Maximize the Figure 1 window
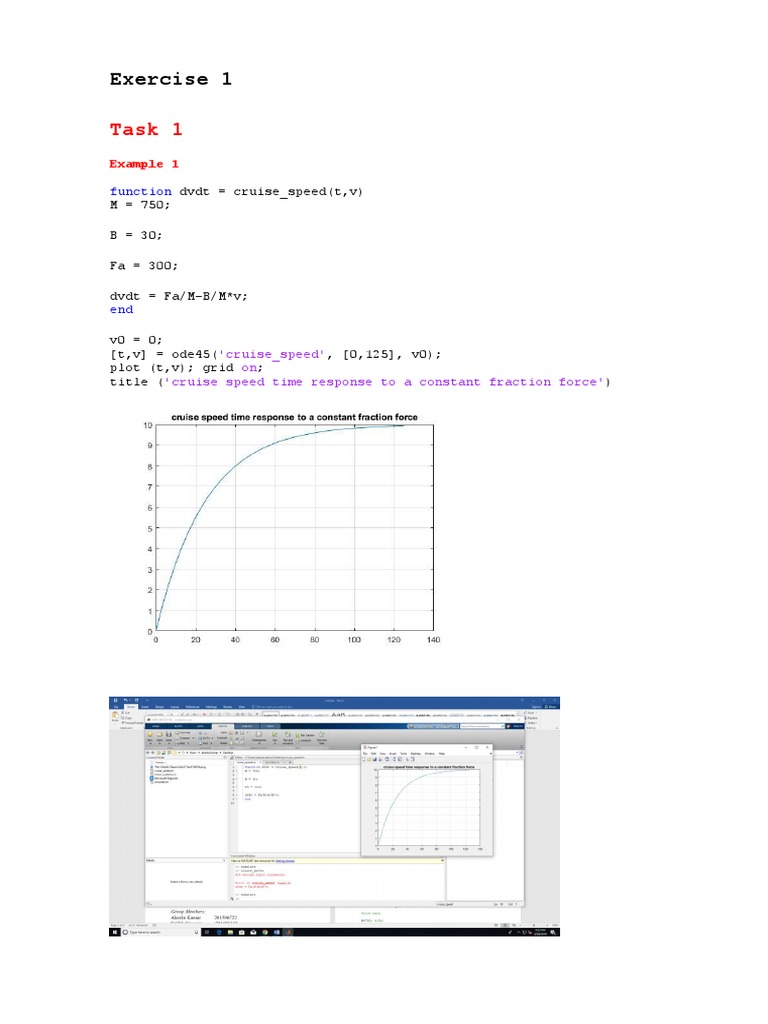The image size is (768, 1024). [478, 747]
